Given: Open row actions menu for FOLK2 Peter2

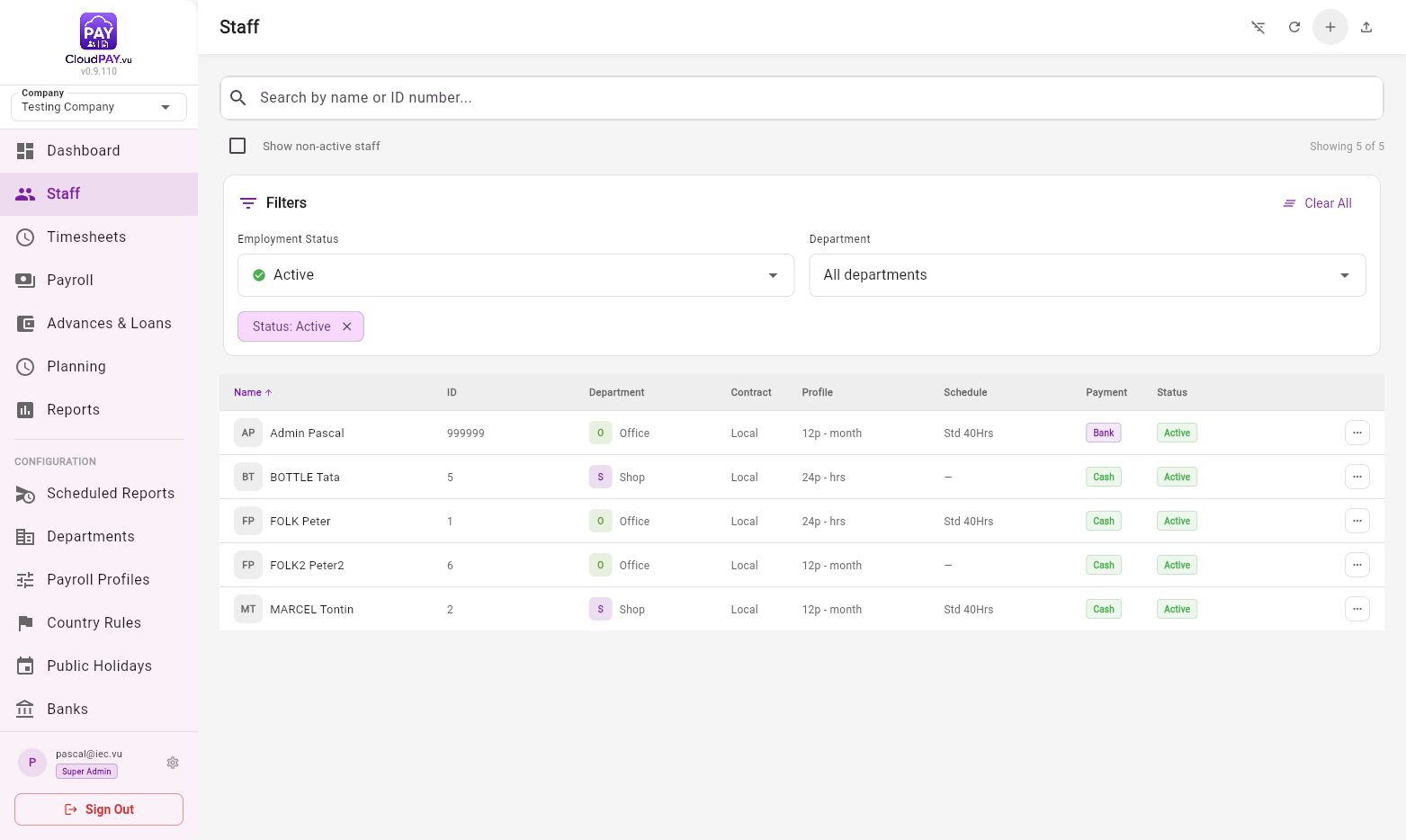Looking at the screenshot, I should [x=1357, y=565].
